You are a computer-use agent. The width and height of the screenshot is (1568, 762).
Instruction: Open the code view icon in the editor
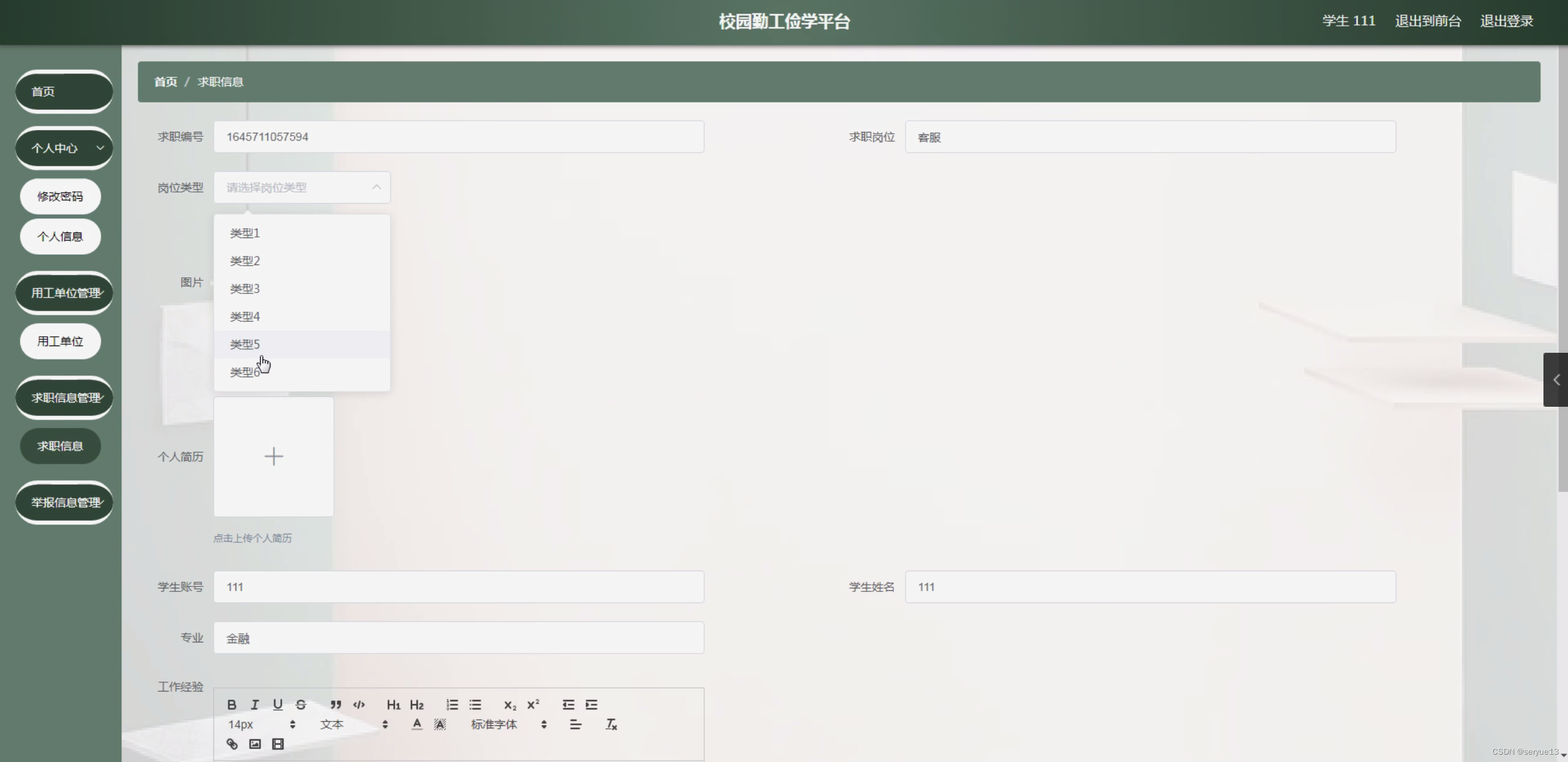point(358,704)
